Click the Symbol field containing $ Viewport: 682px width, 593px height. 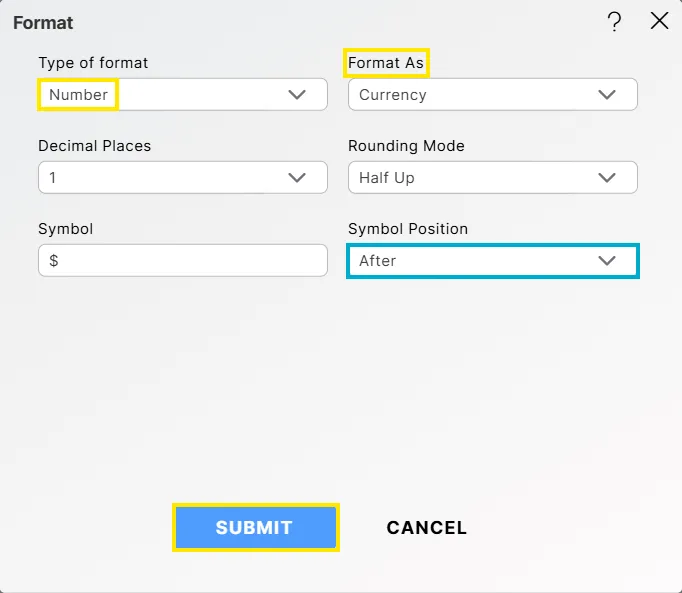tap(183, 261)
